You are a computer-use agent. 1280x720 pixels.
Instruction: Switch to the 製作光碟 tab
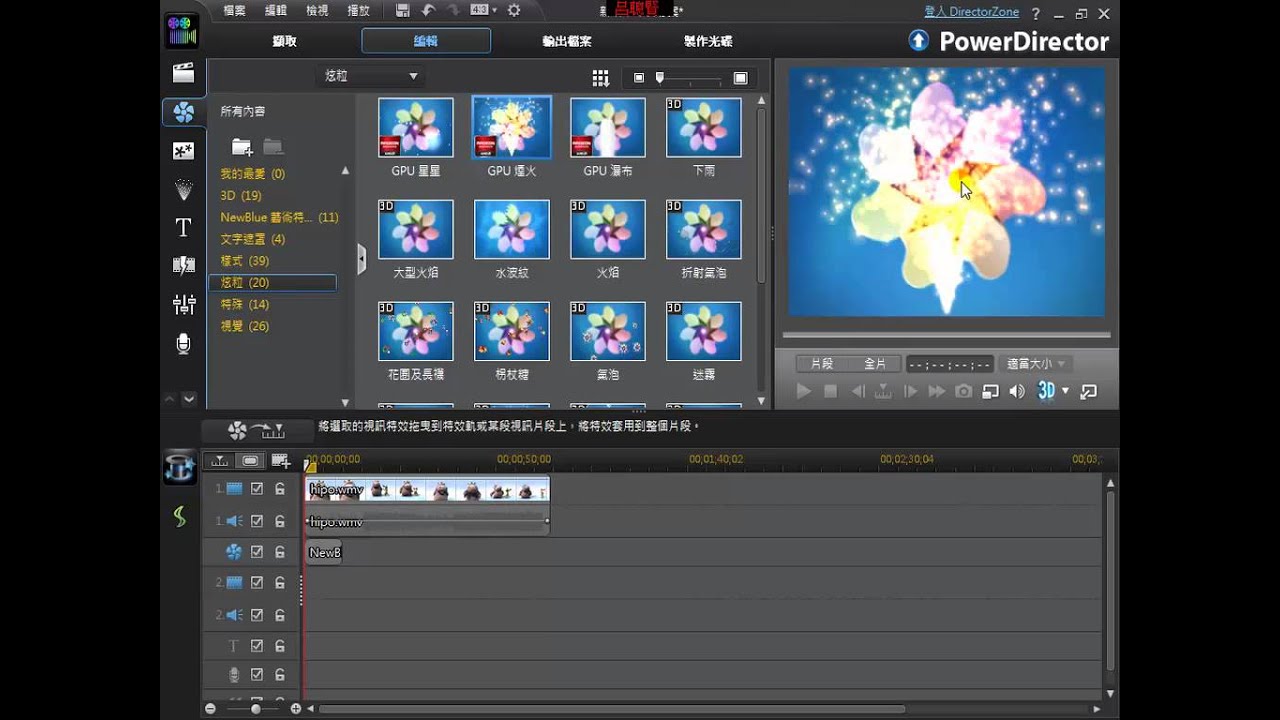(708, 41)
